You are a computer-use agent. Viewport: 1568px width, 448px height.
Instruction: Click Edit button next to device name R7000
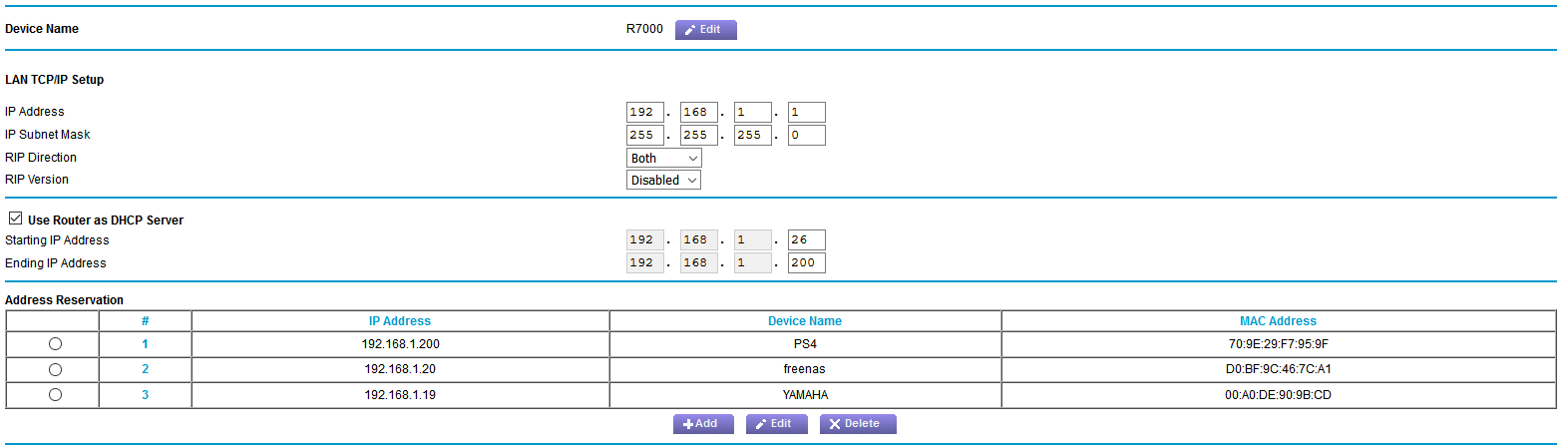[x=705, y=30]
